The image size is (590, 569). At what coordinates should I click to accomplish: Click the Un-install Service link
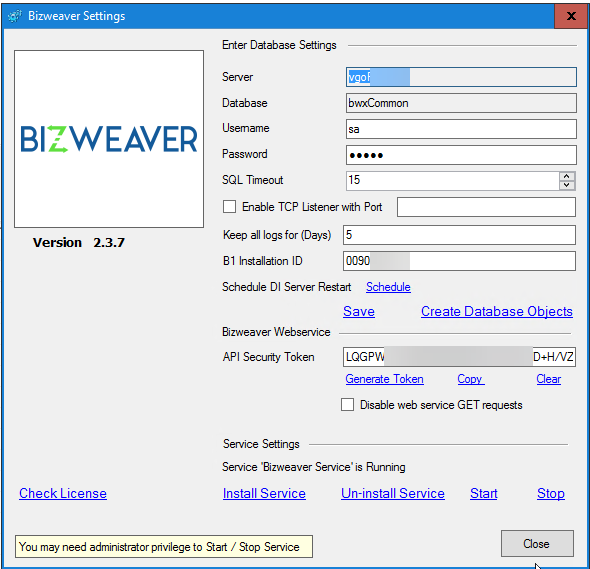(x=393, y=493)
